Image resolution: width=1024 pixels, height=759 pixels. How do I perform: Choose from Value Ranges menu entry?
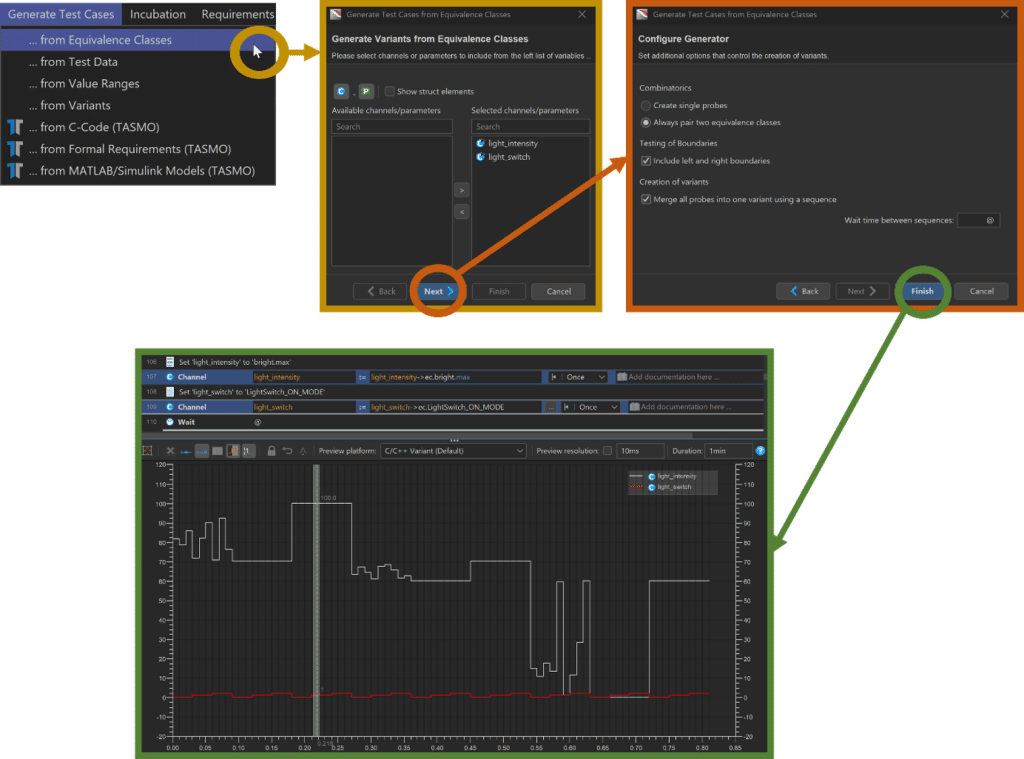(x=89, y=84)
